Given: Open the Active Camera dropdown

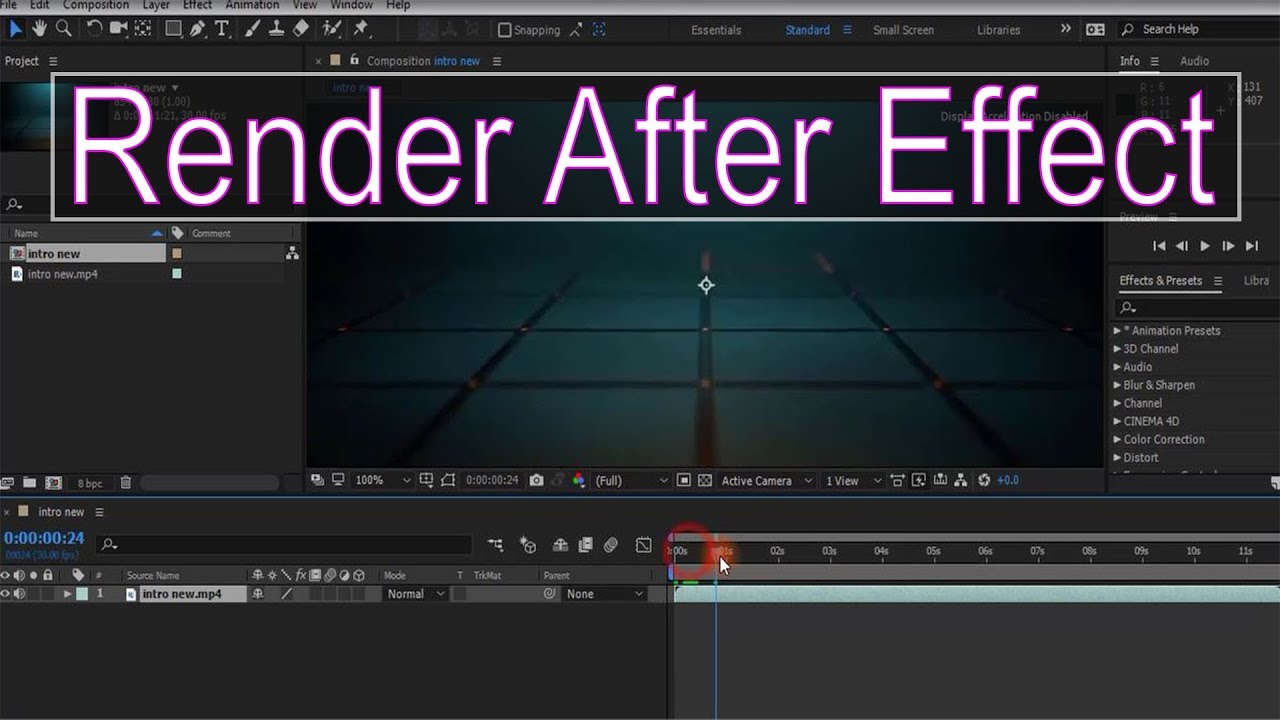Looking at the screenshot, I should click(767, 481).
